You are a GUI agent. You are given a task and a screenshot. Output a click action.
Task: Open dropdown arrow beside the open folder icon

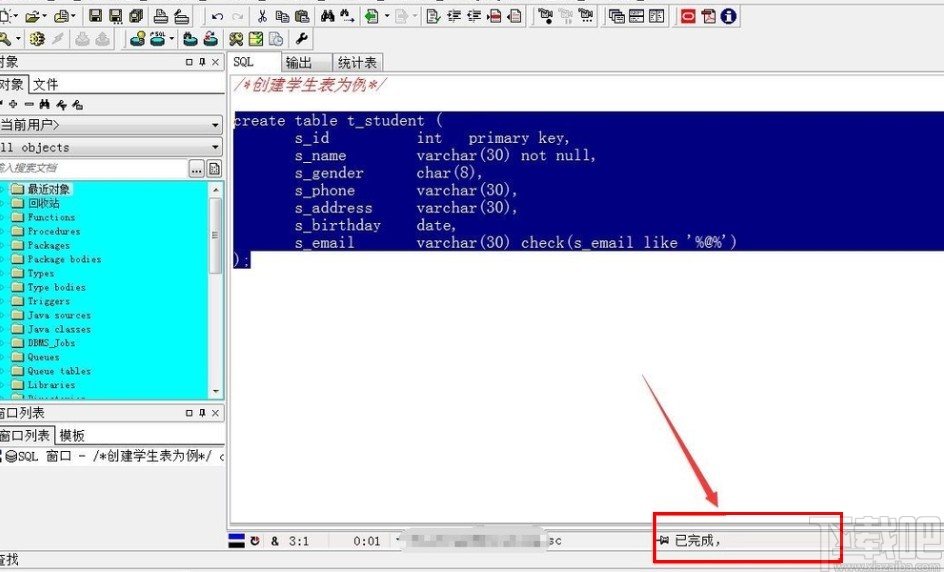(46, 16)
